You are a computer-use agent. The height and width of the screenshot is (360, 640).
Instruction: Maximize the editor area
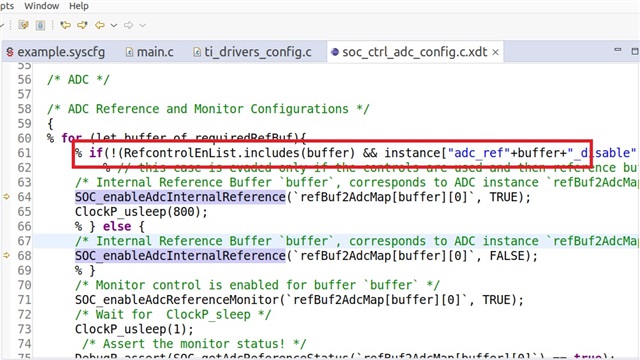(635, 51)
